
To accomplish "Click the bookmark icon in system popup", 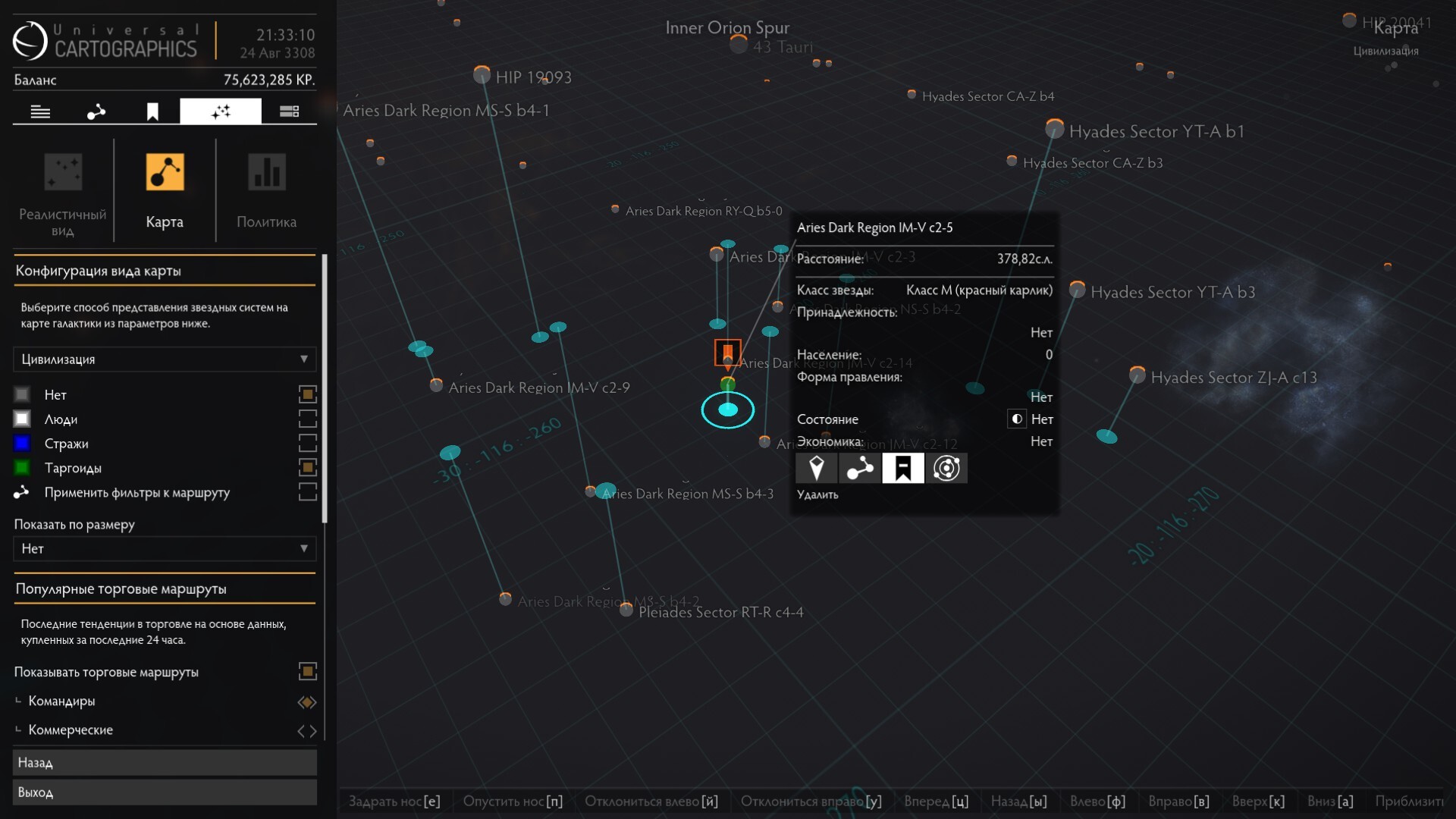I will (903, 468).
